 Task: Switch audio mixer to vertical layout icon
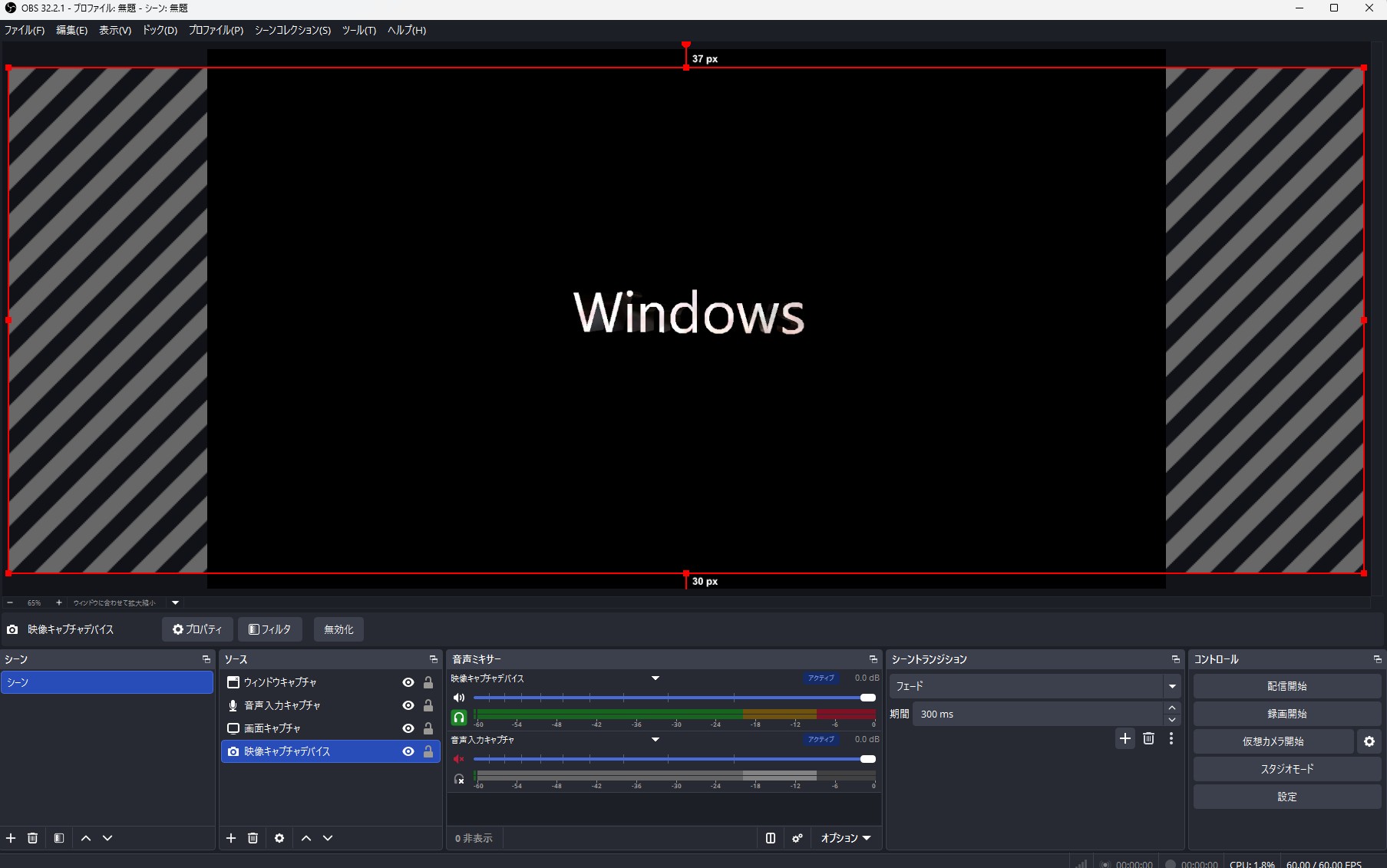coord(771,838)
